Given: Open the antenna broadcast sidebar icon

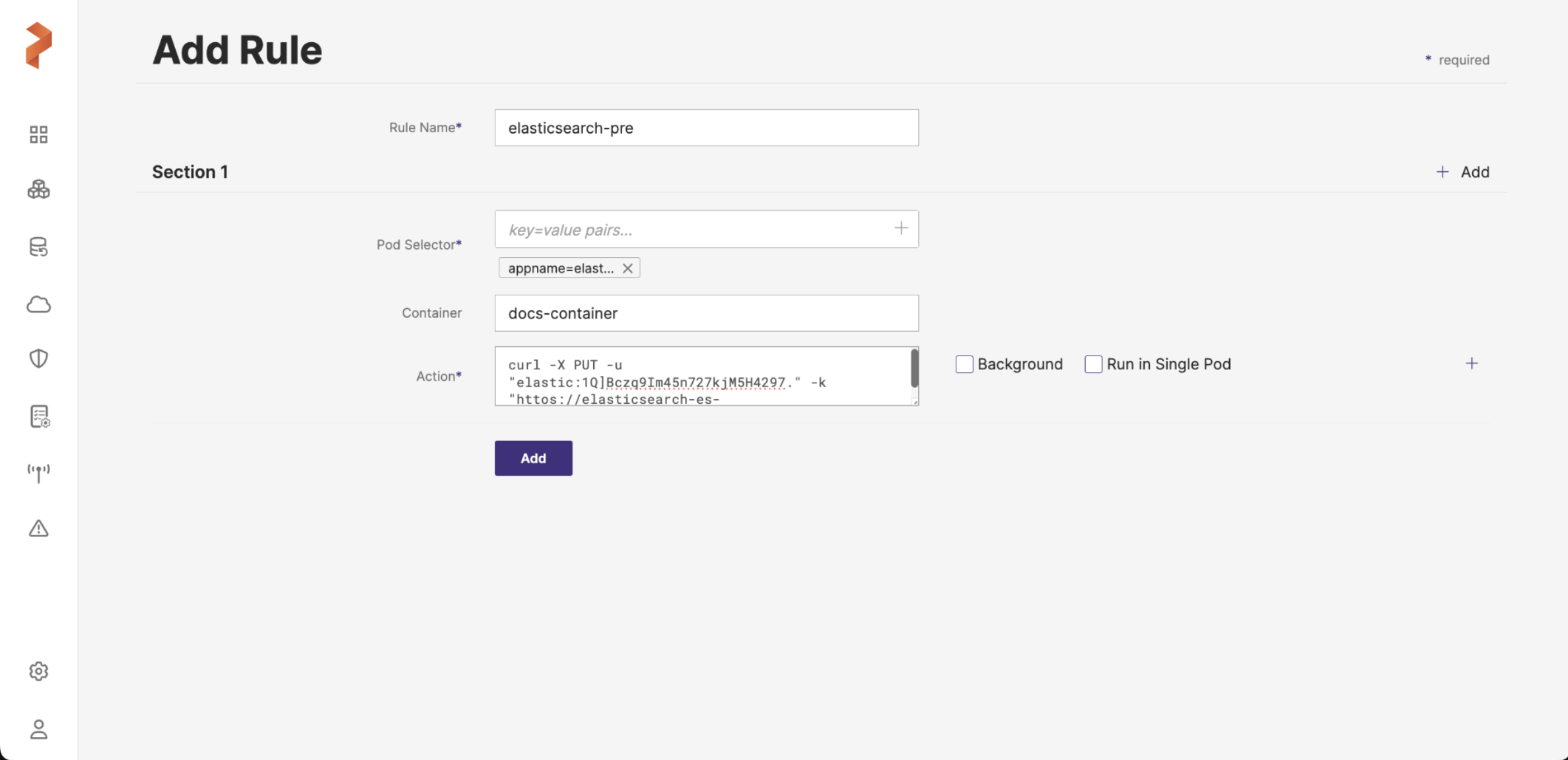Looking at the screenshot, I should pos(38,473).
